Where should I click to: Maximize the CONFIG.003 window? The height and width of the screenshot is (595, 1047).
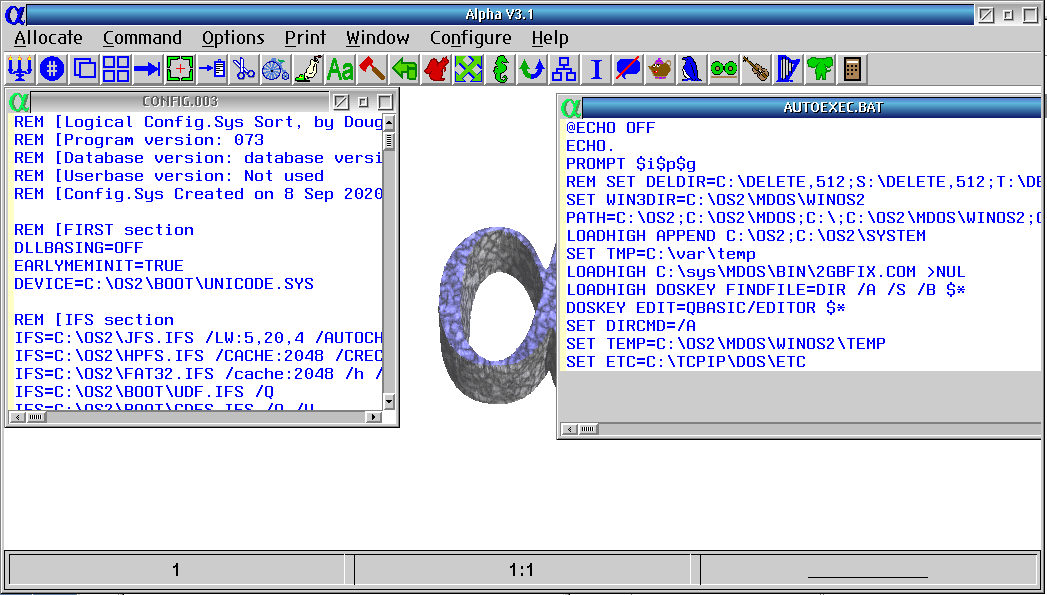[385, 102]
